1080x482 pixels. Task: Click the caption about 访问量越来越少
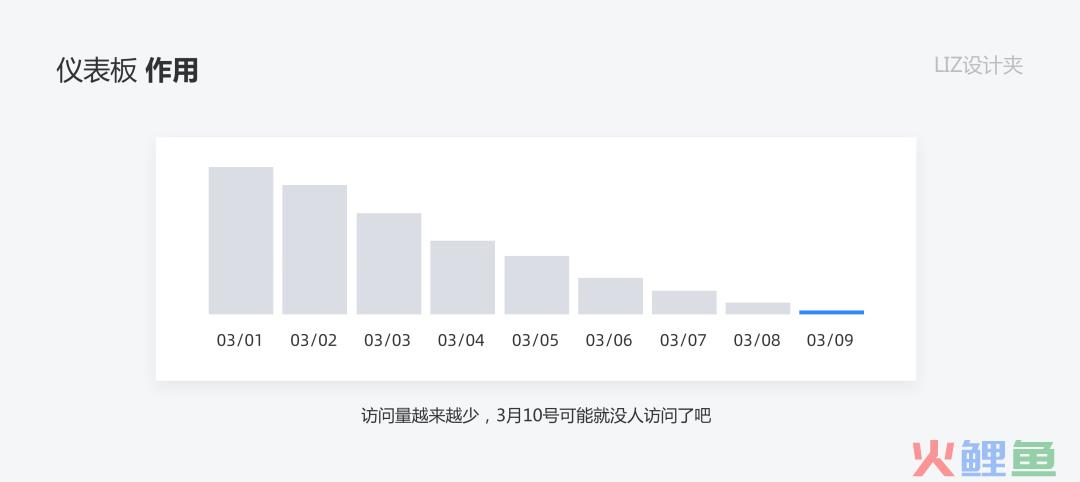coord(536,416)
